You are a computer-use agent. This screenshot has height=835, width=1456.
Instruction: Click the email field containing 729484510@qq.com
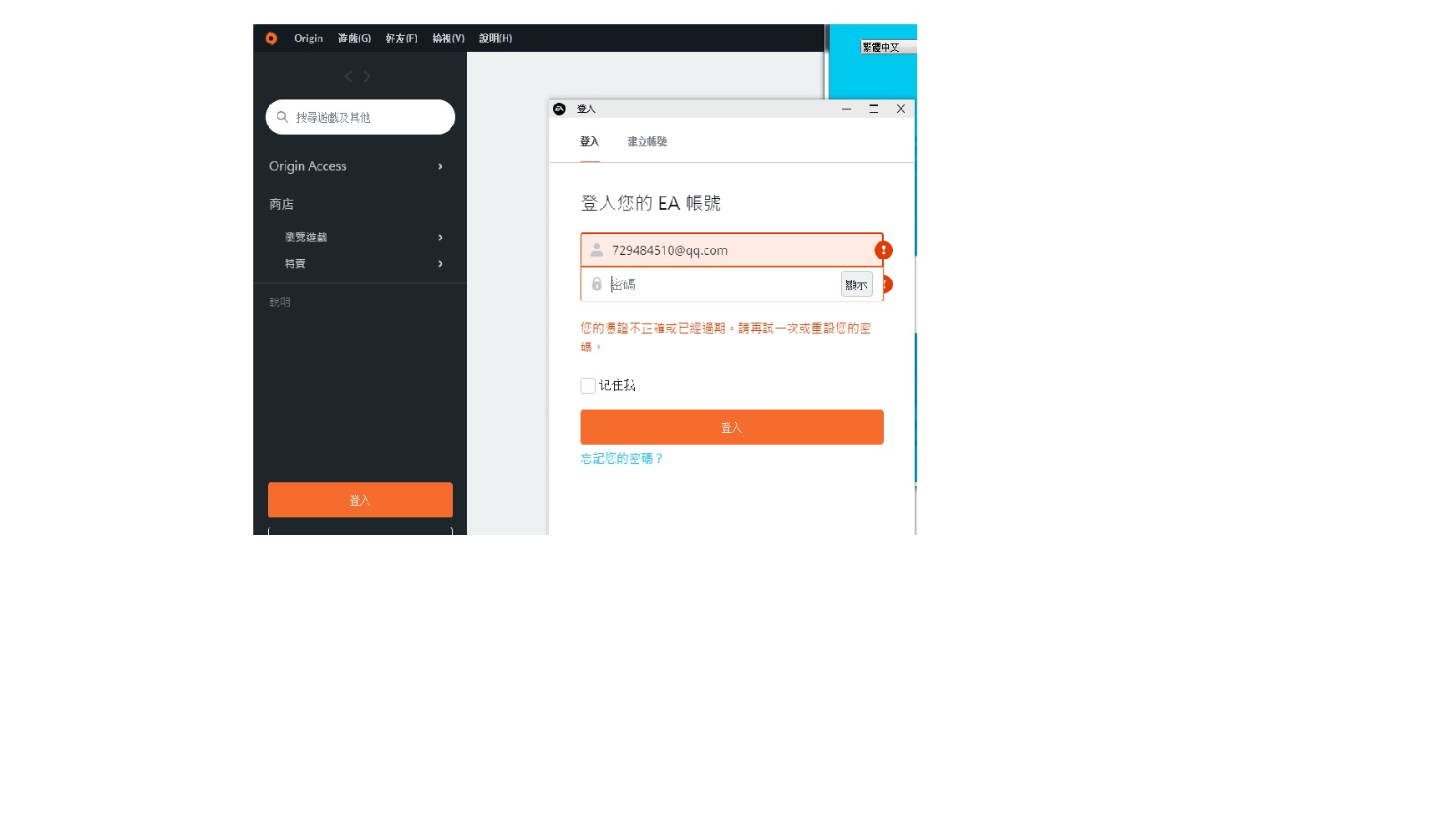(732, 250)
